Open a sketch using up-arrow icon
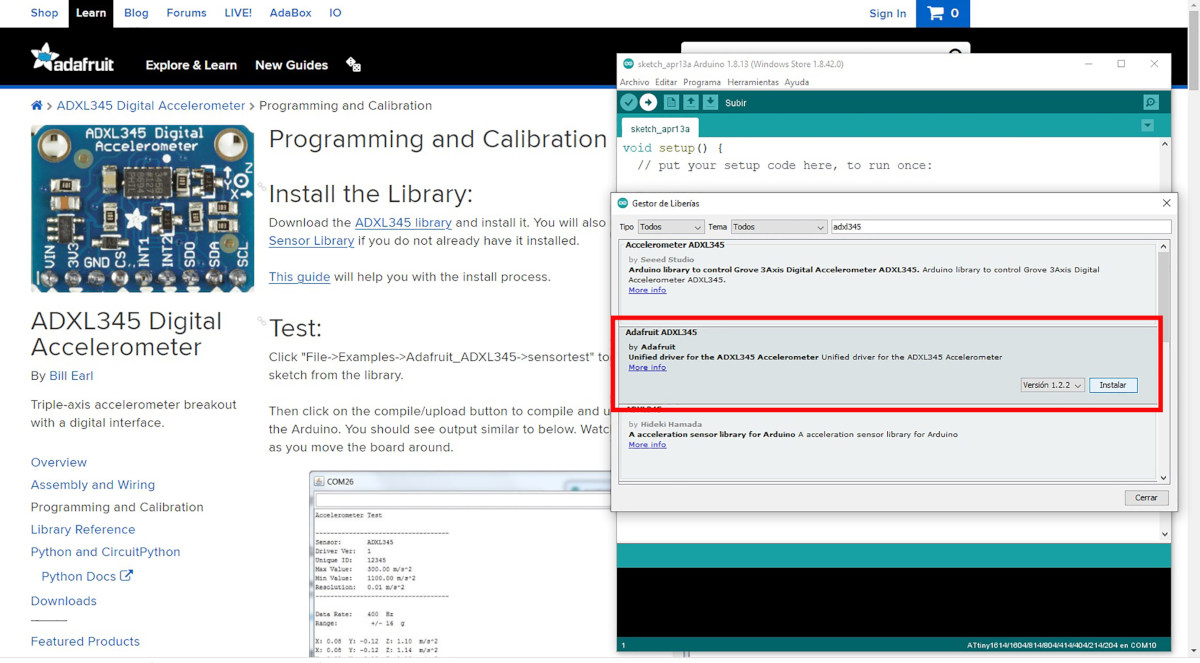Image resolution: width=1200 pixels, height=663 pixels. pos(690,102)
